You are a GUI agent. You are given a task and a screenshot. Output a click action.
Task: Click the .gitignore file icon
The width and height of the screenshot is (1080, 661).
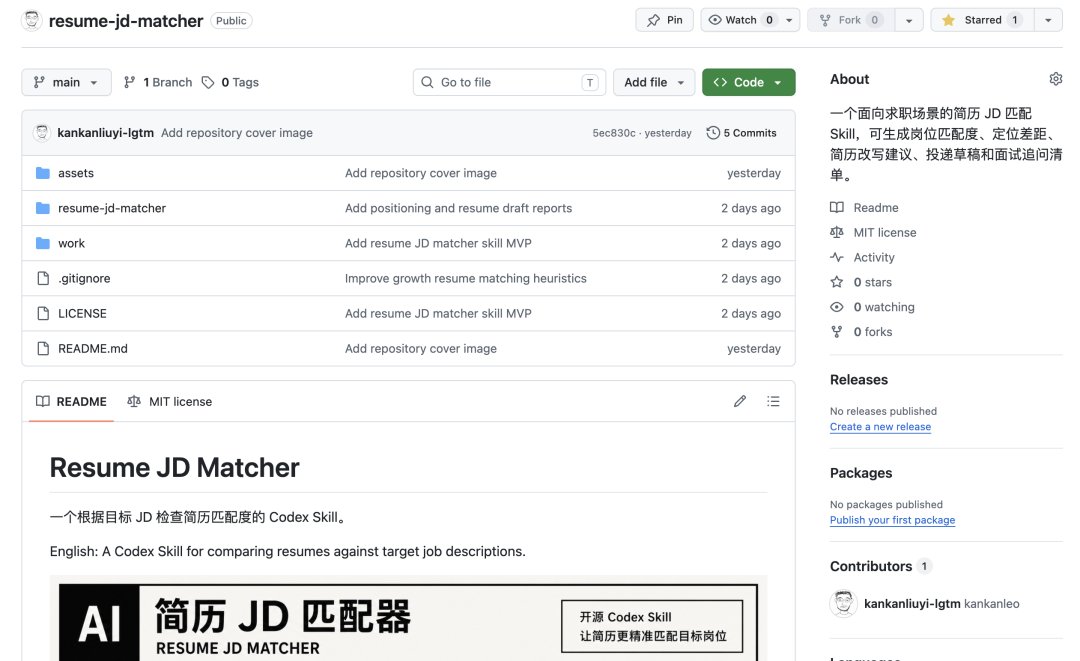pos(43,278)
